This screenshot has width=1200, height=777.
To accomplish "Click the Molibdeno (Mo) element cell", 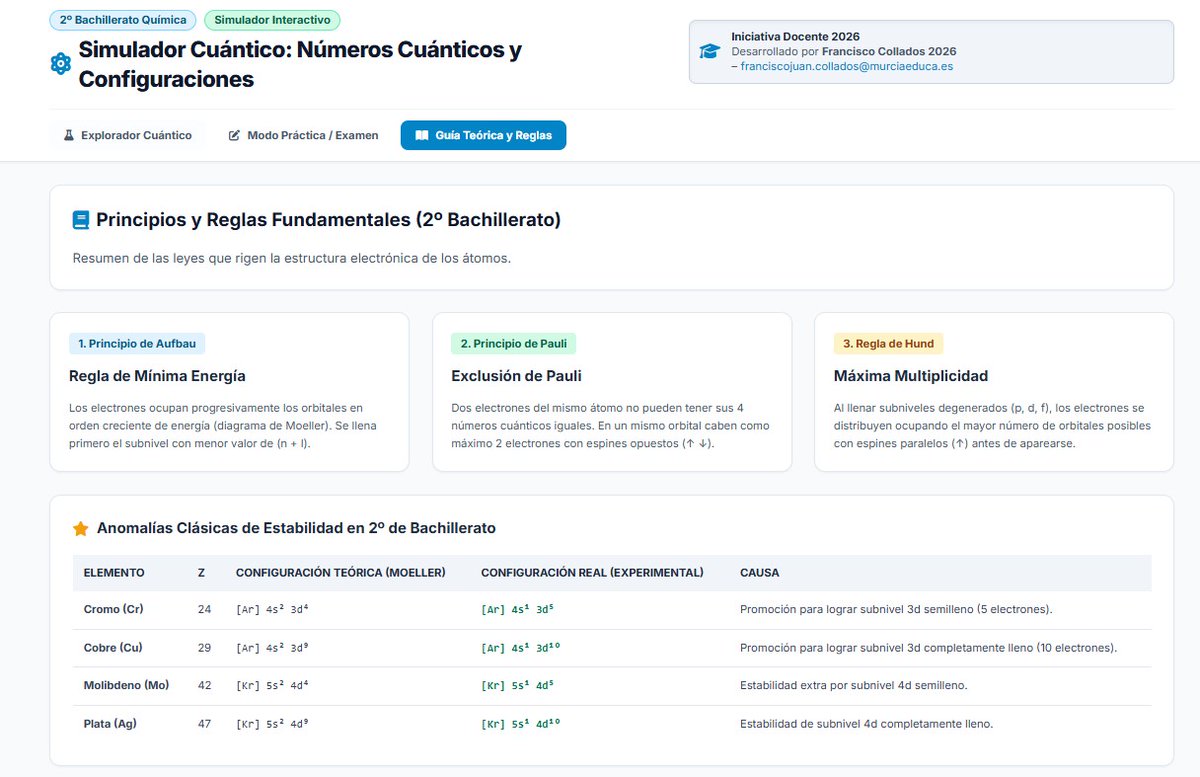I will point(126,685).
